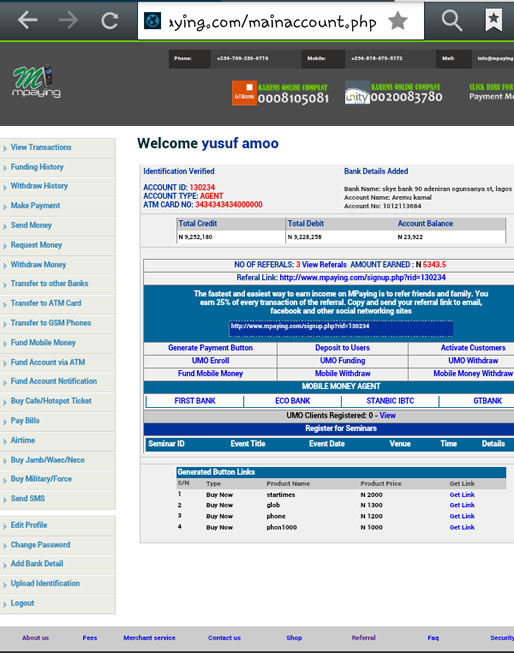Click the mpaying logo

point(36,82)
